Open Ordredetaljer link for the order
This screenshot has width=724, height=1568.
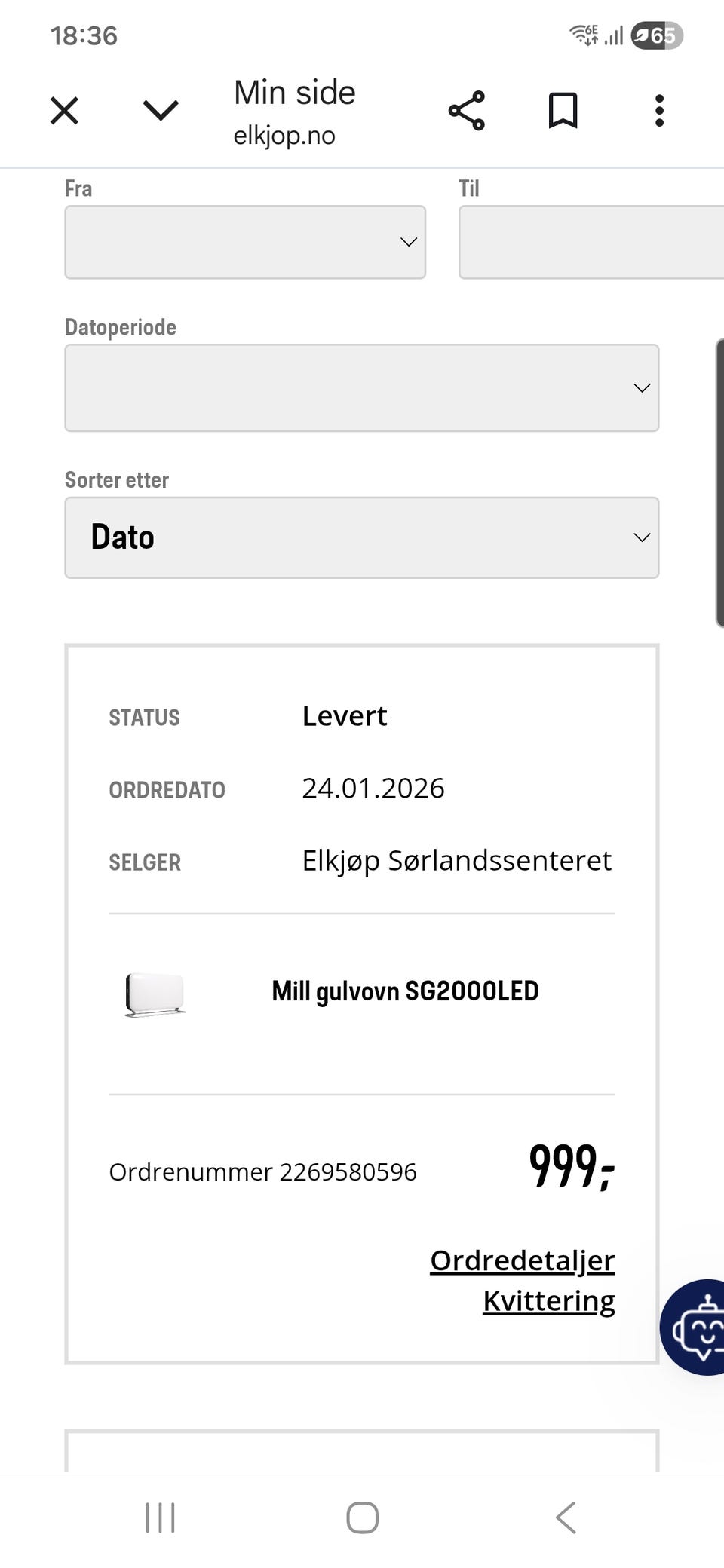[522, 1260]
